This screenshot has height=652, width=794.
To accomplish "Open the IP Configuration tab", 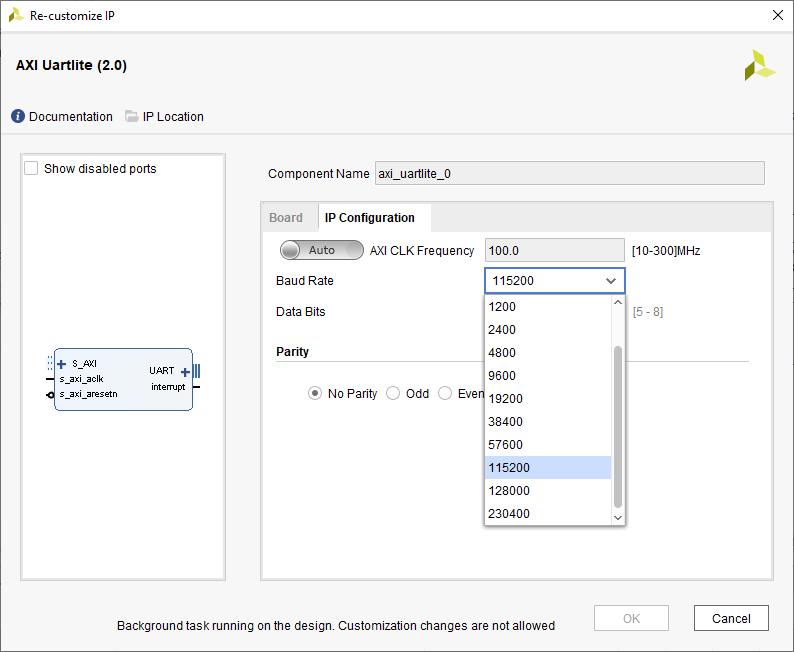I will coord(369,218).
